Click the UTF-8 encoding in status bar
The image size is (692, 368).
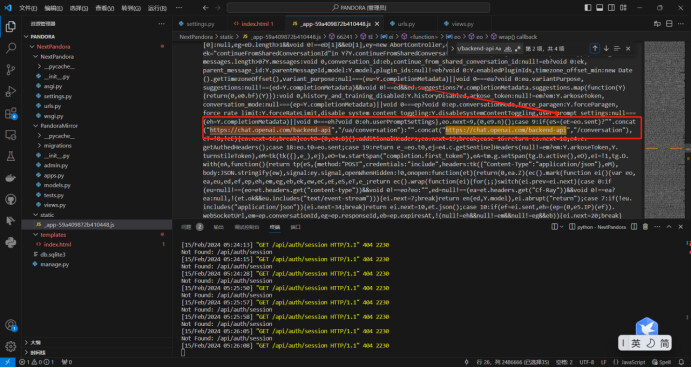[x=587, y=362]
